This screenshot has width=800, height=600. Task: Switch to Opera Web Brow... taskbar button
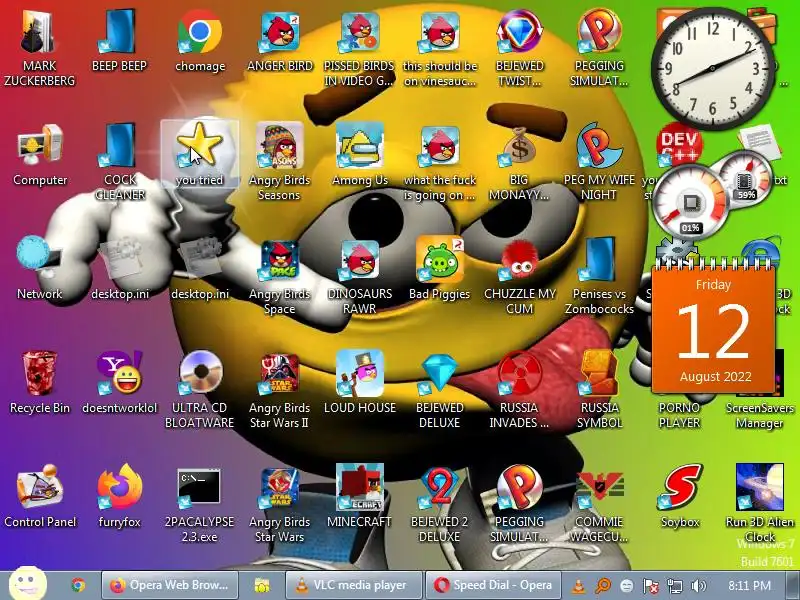pyautogui.click(x=170, y=585)
